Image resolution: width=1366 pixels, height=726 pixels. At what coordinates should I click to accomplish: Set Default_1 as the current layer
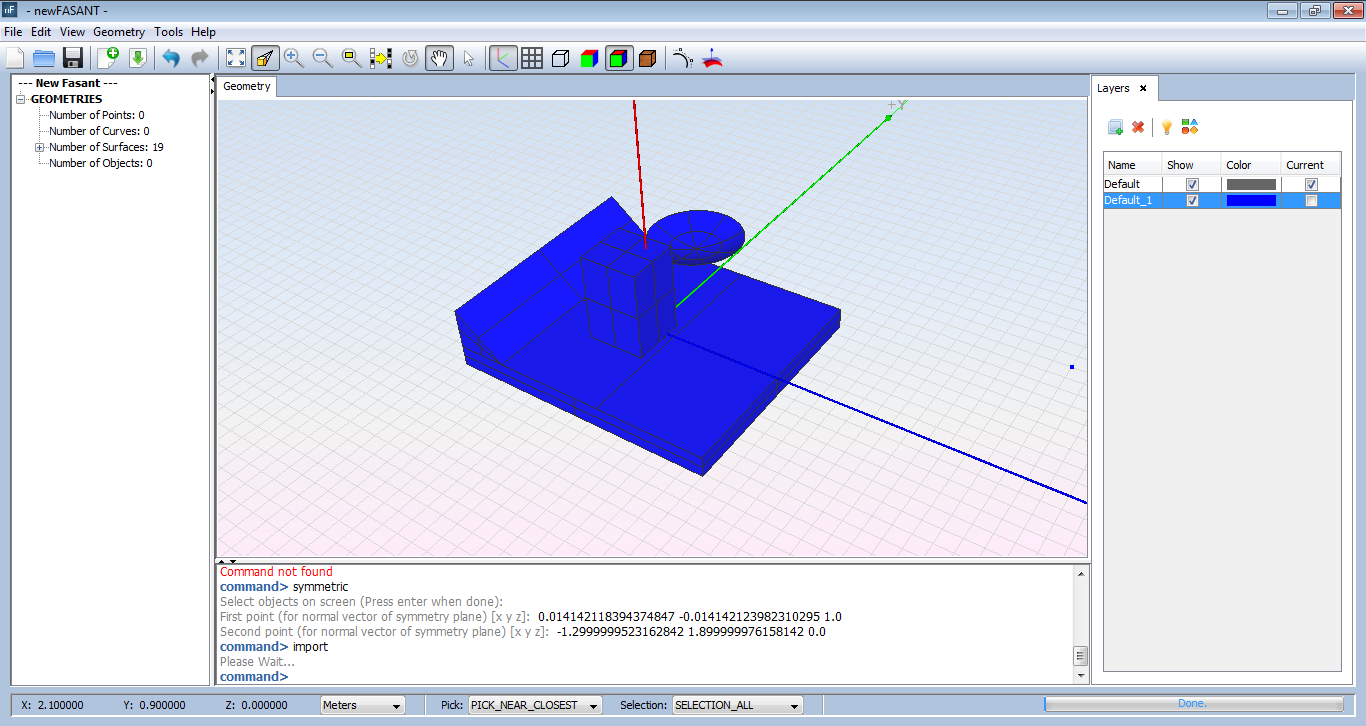coord(1311,201)
